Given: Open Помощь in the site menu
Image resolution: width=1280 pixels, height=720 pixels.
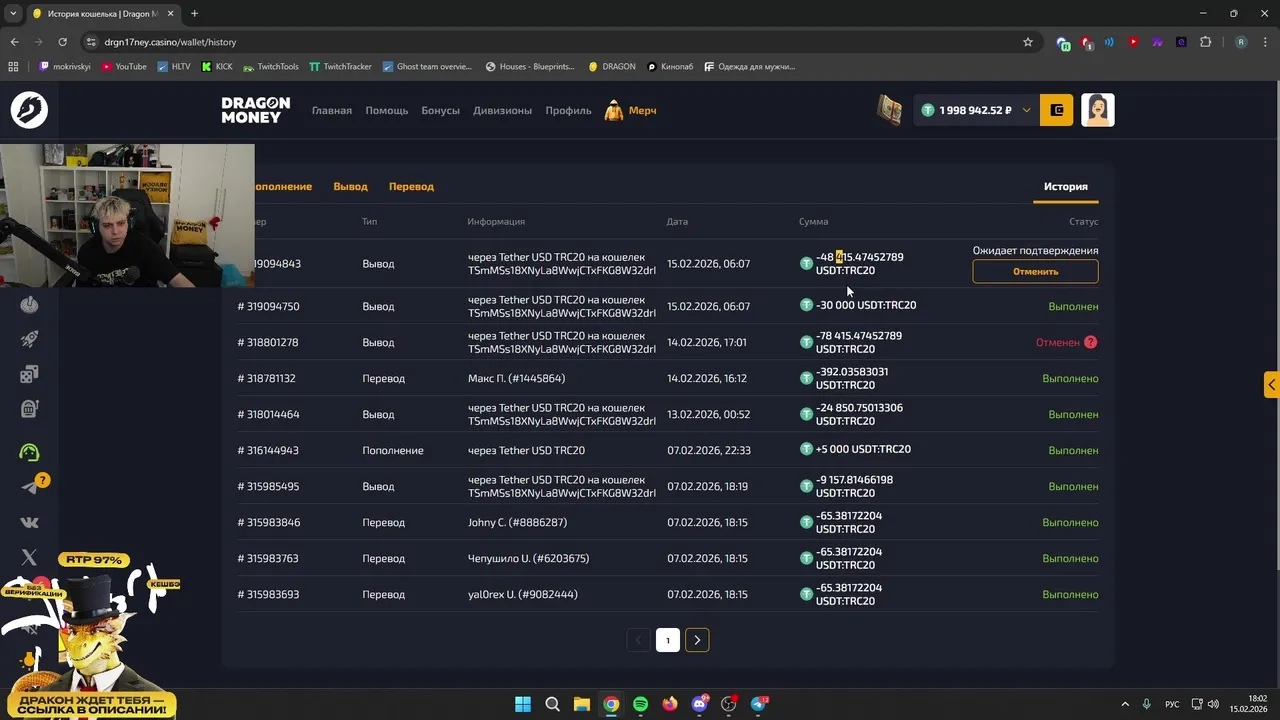Looking at the screenshot, I should click(387, 110).
